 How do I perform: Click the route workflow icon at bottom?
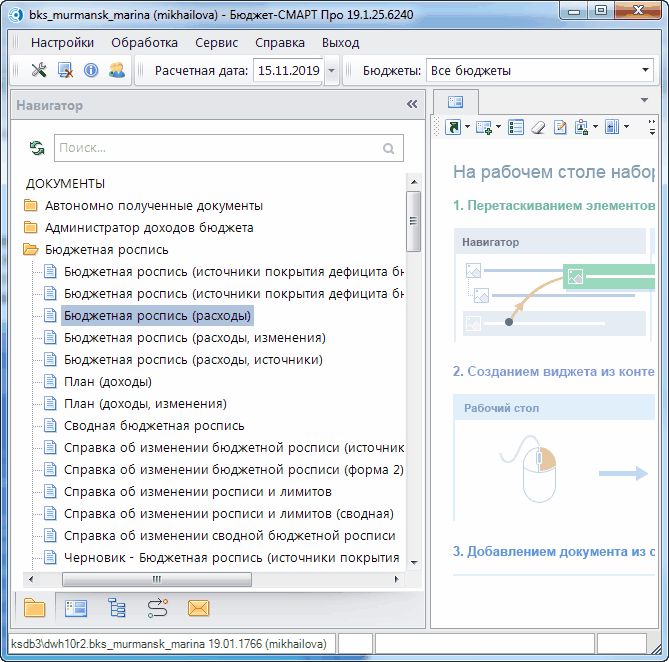point(157,607)
